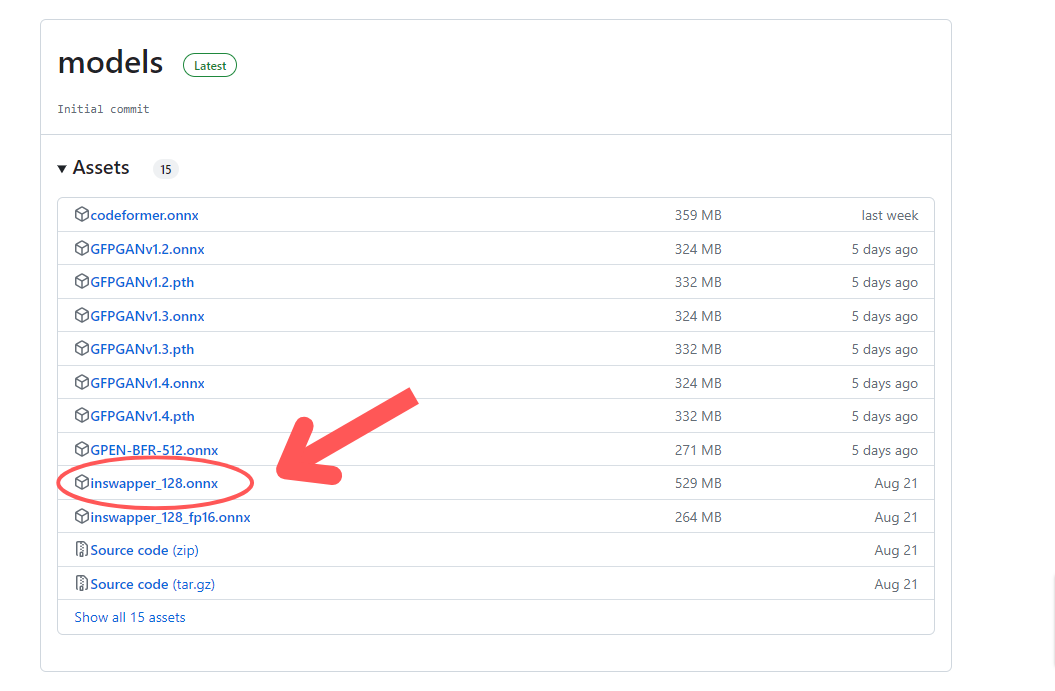Collapse the Assets section triangle
This screenshot has height=691, width=1055.
tap(62, 169)
